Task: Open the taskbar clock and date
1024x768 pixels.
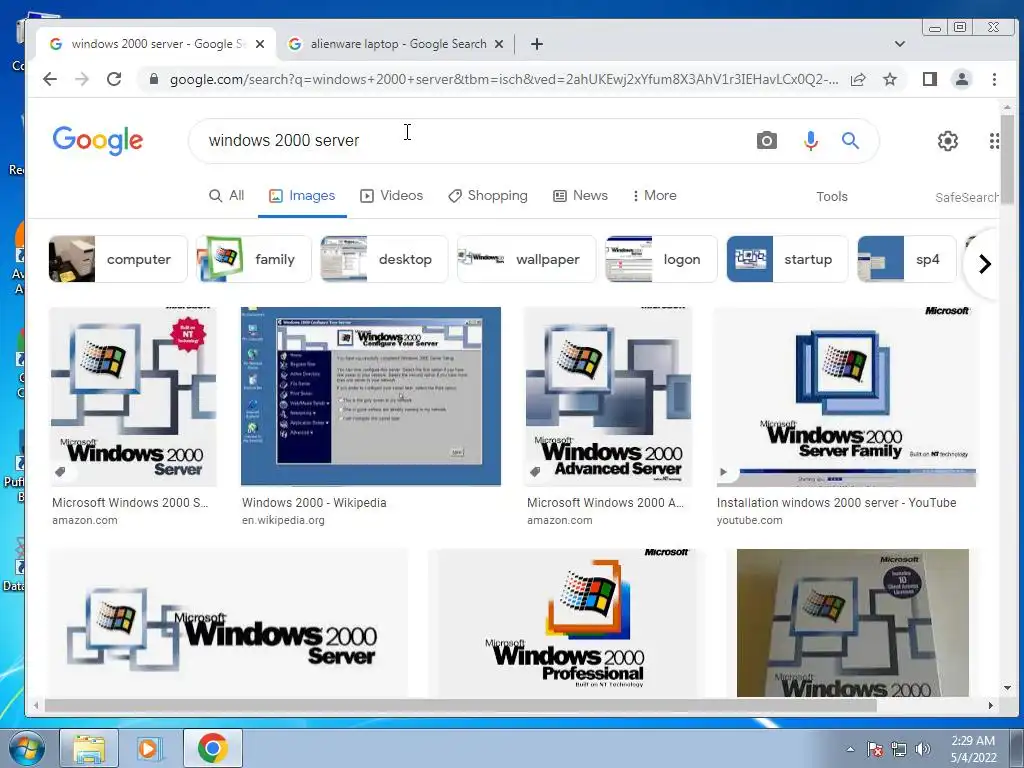Action: pos(973,749)
